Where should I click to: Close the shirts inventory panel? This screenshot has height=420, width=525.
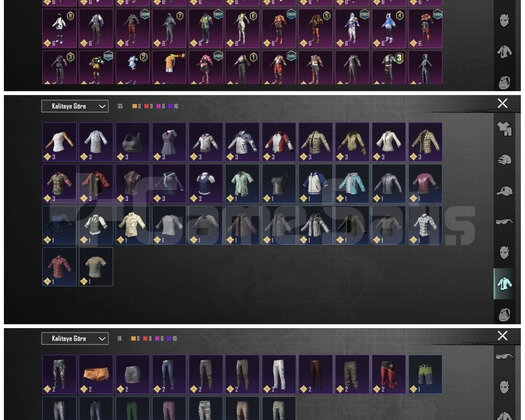pos(502,103)
